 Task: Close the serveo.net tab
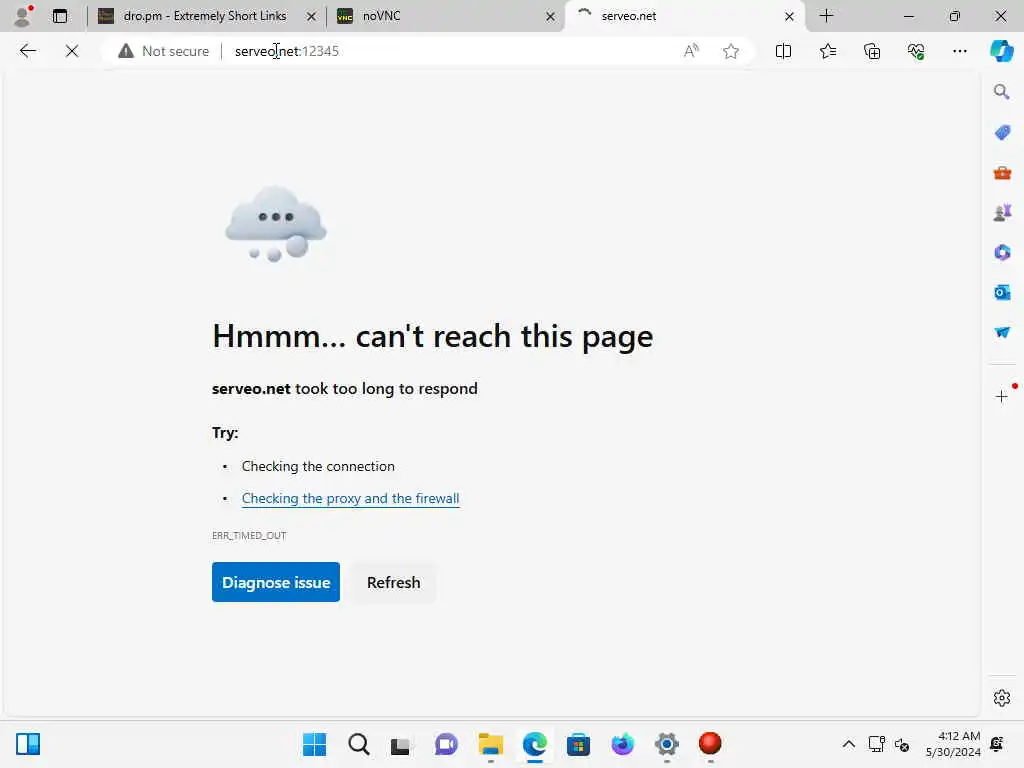789,16
